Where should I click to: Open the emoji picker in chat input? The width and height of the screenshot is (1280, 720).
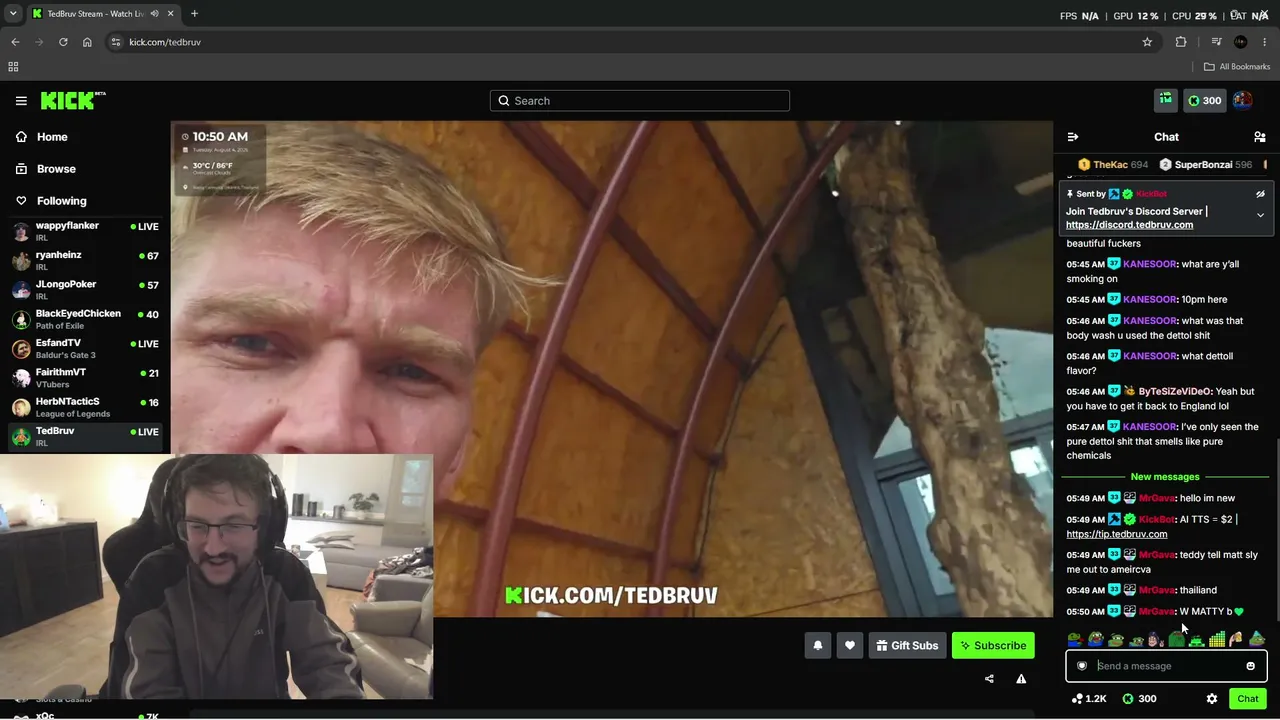(x=1250, y=666)
